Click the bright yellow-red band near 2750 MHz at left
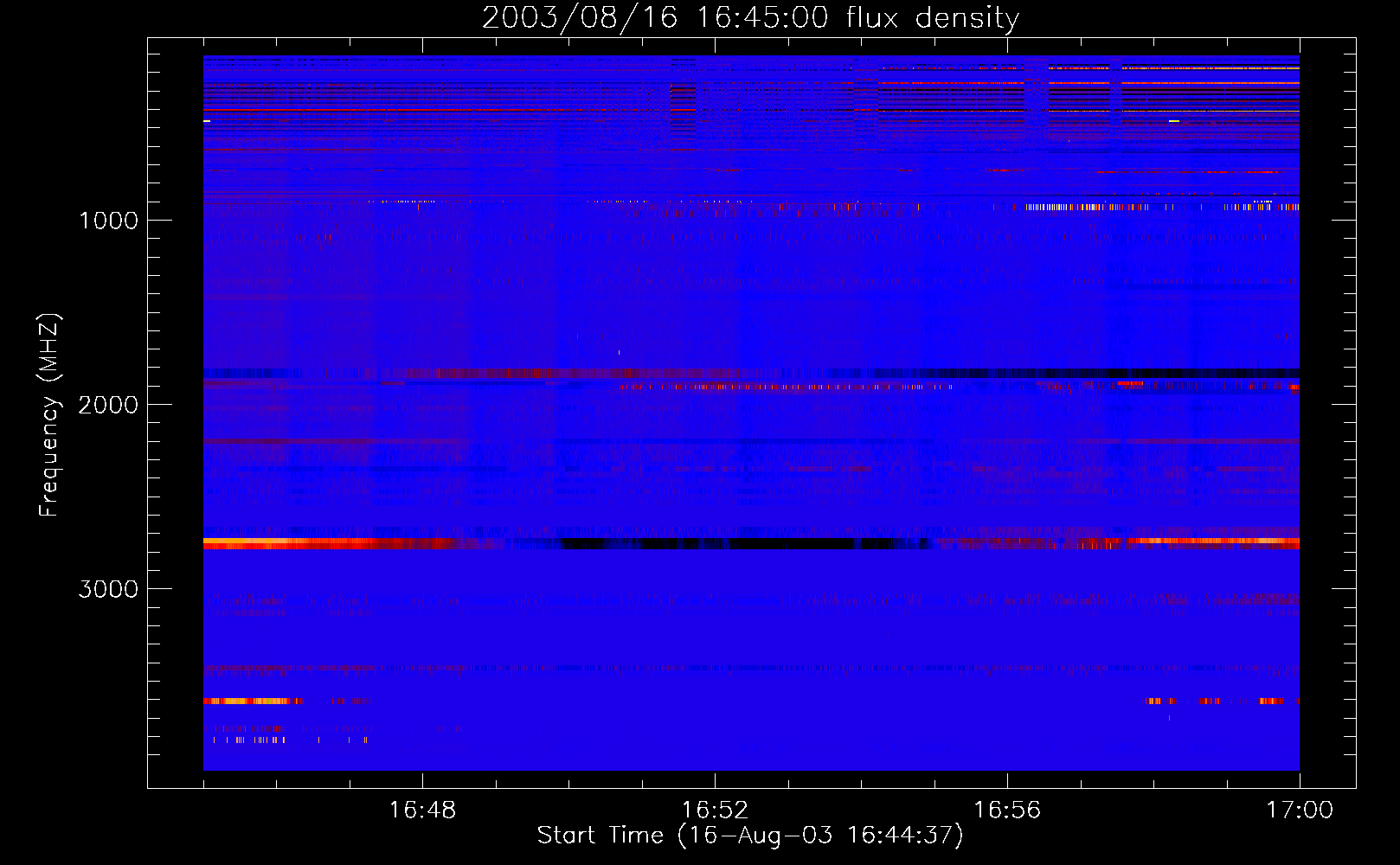The image size is (1400, 865). click(x=329, y=543)
